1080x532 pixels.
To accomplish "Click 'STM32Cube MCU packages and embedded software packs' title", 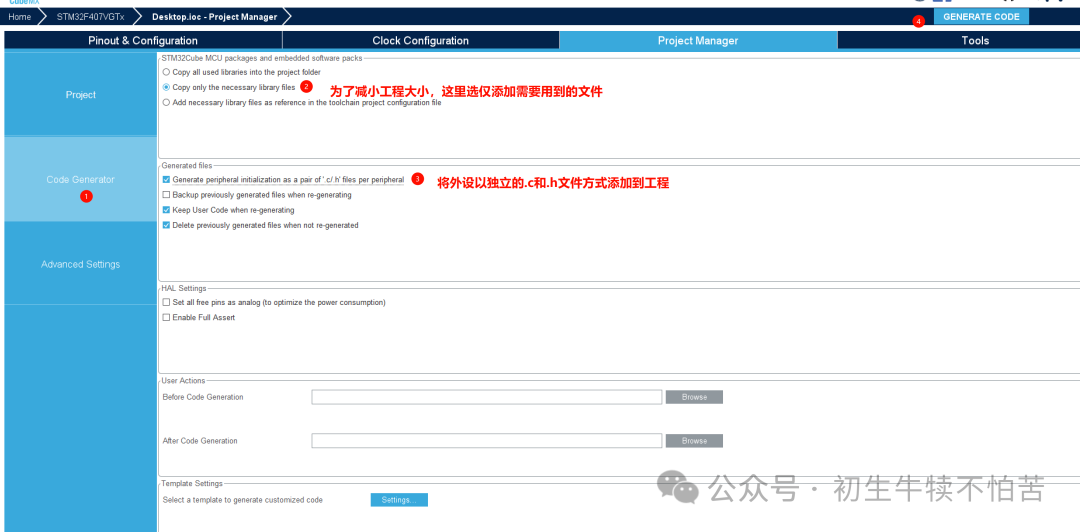I will (x=262, y=59).
